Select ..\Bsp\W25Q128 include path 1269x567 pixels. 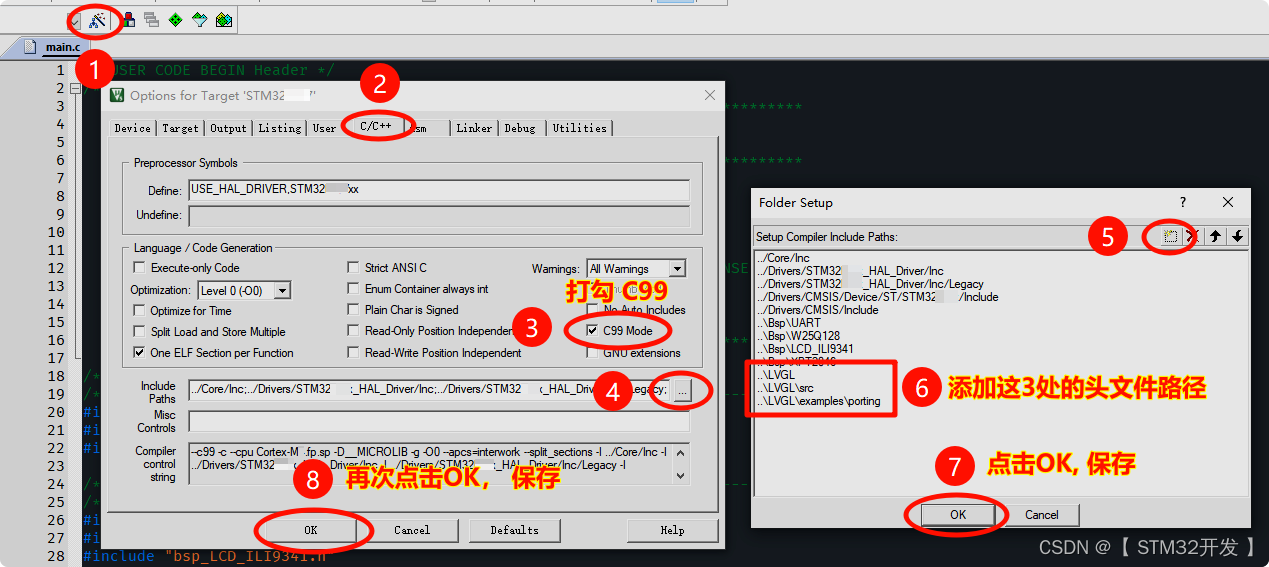(x=798, y=336)
